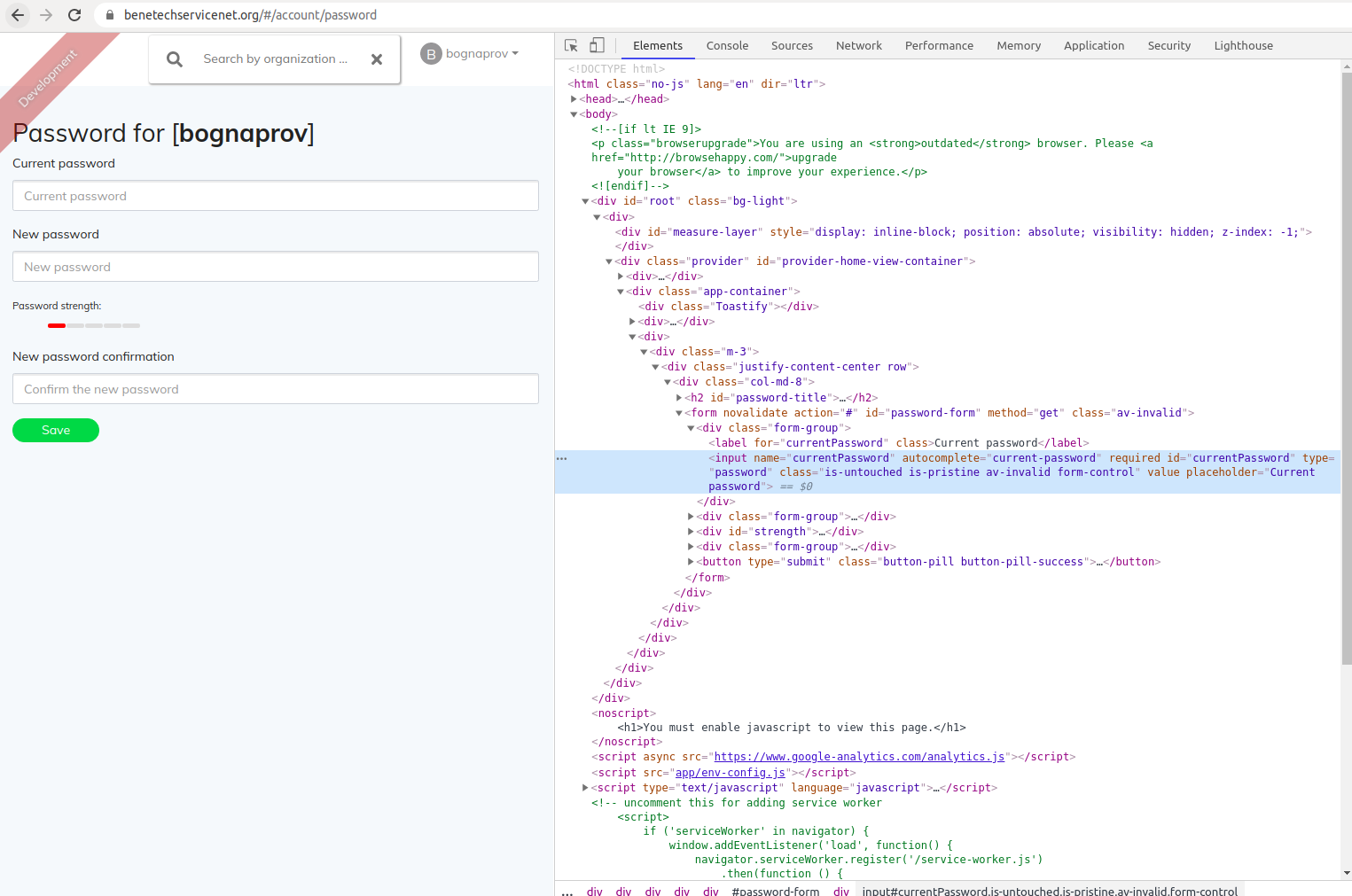This screenshot has width=1352, height=896.
Task: Expand the head element node
Action: point(574,98)
